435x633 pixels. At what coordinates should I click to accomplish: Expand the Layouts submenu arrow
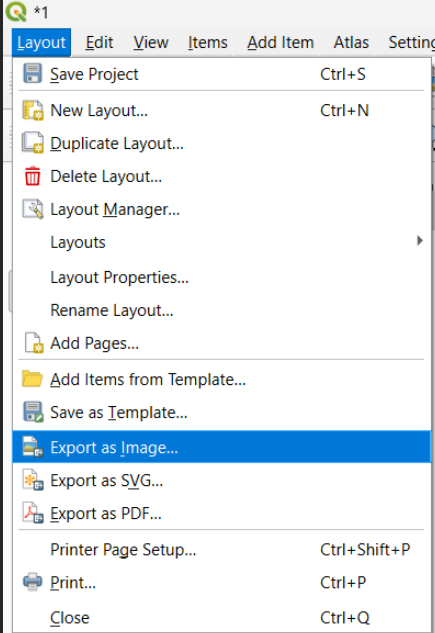tap(420, 241)
